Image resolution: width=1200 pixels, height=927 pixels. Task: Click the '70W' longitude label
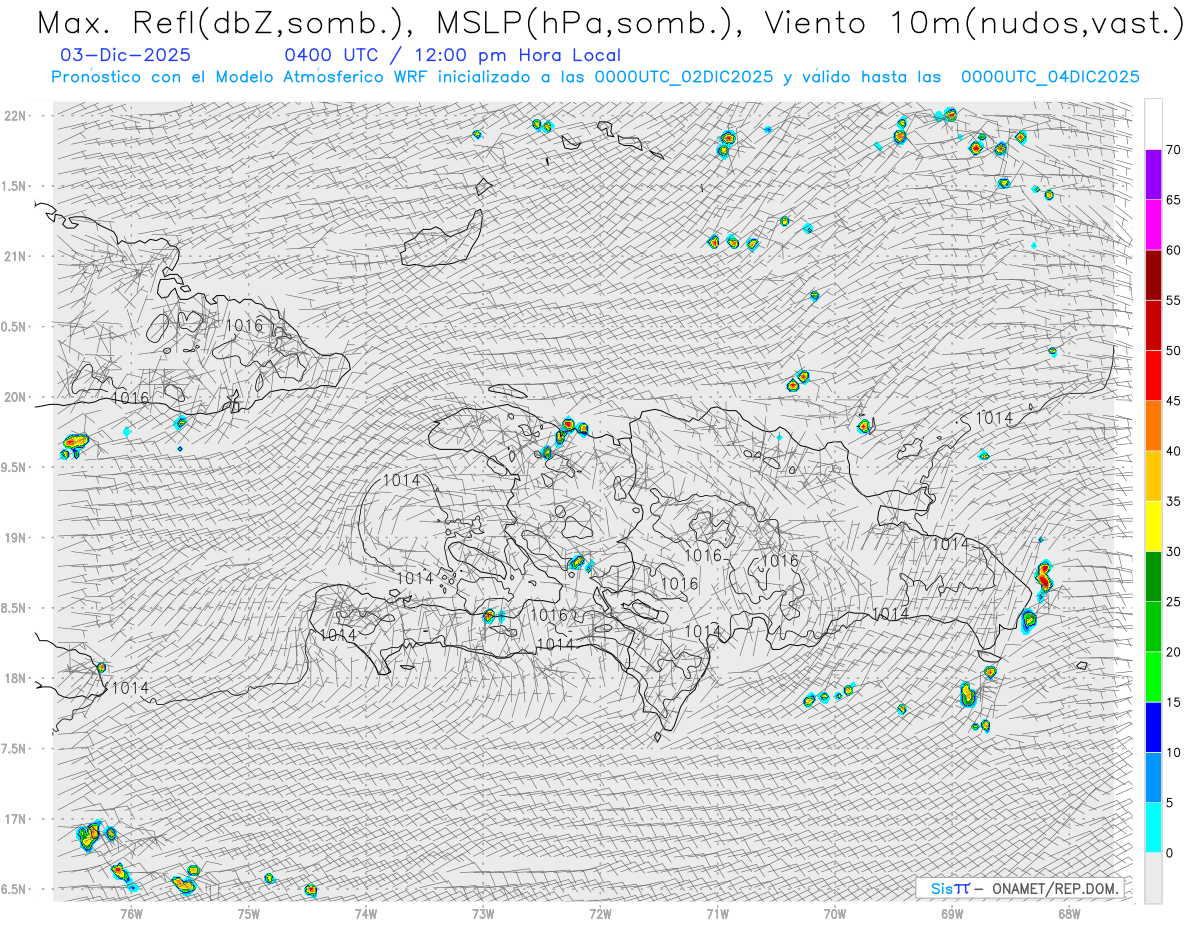click(x=835, y=913)
